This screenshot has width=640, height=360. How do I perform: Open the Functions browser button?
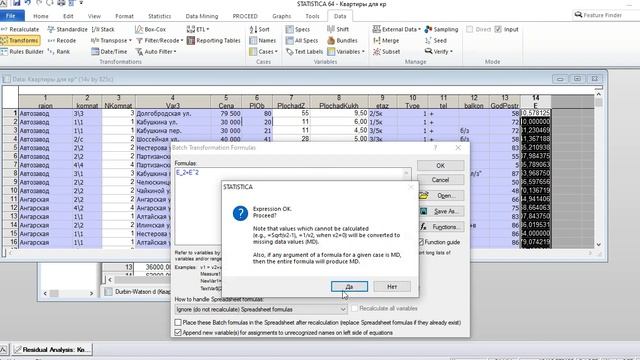click(x=441, y=227)
